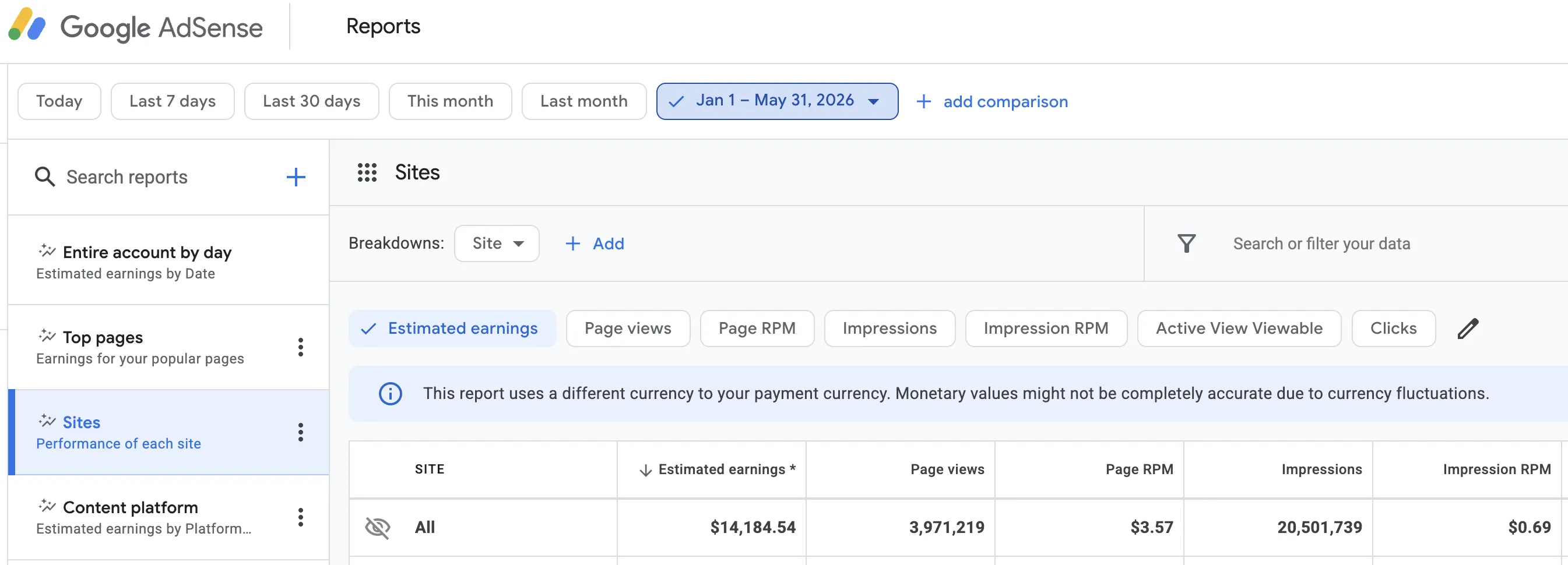Click the Search or filter your data field
The width and height of the screenshot is (1568, 565).
(1321, 244)
